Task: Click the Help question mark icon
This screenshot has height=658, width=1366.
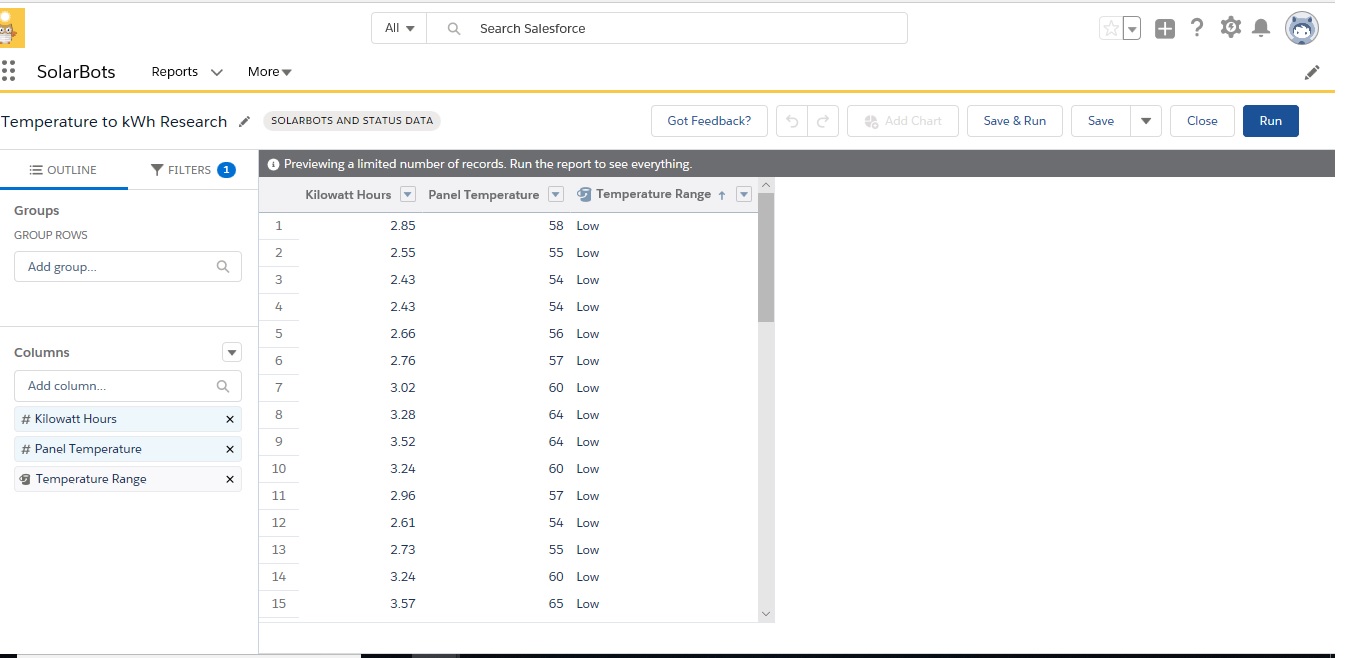Action: coord(1197,28)
